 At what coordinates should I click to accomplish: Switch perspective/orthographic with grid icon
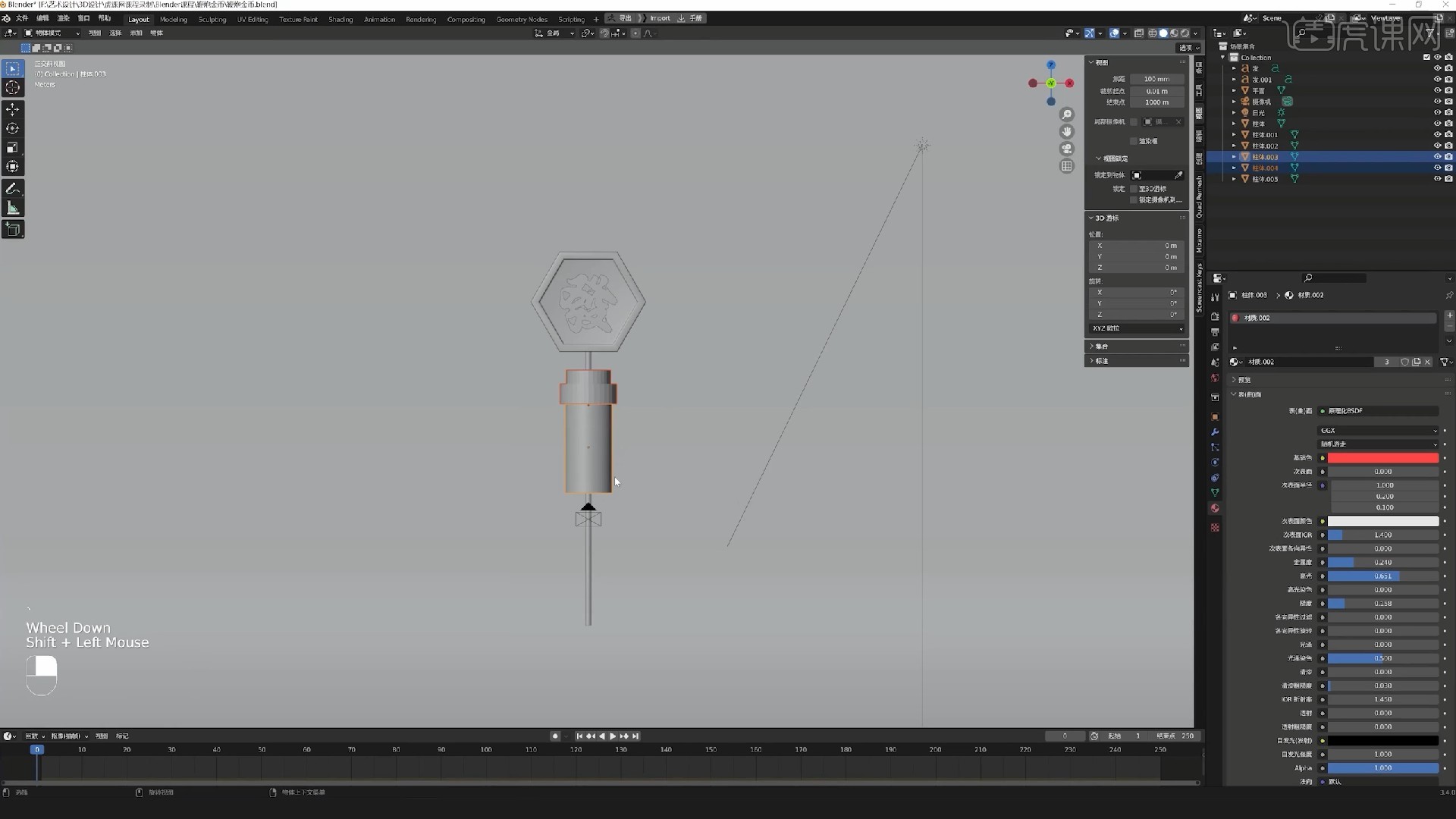1067,166
